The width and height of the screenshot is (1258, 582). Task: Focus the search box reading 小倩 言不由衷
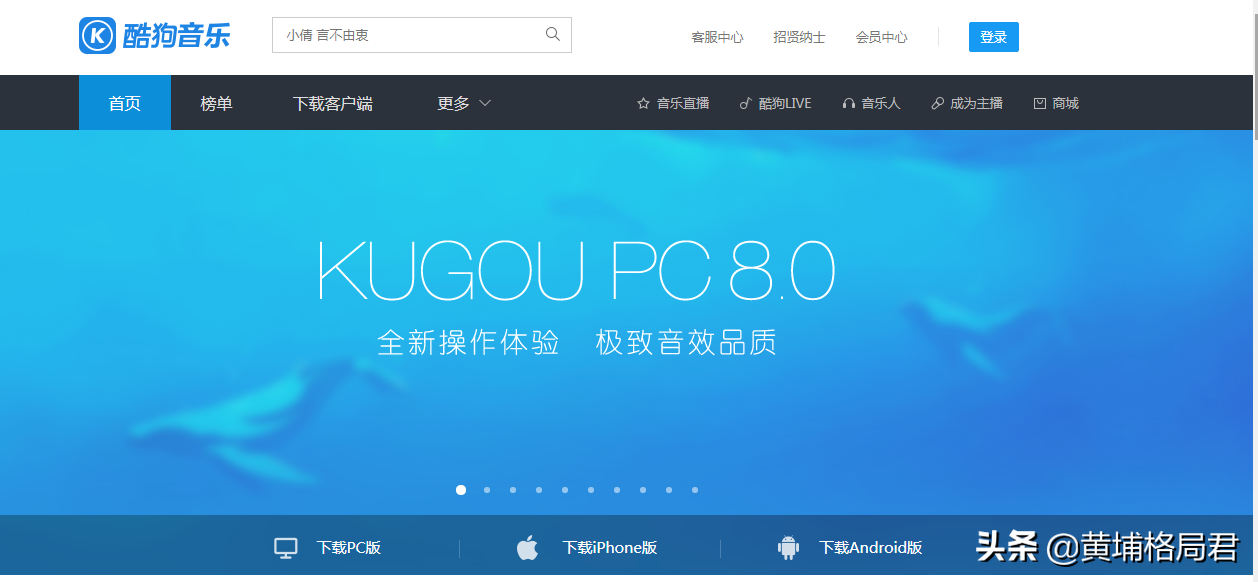422,35
